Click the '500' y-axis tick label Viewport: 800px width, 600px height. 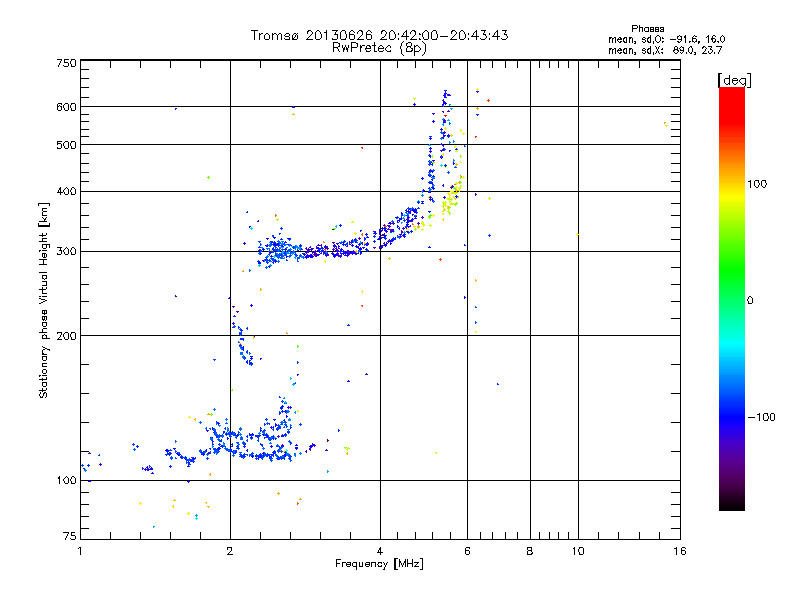tap(66, 145)
